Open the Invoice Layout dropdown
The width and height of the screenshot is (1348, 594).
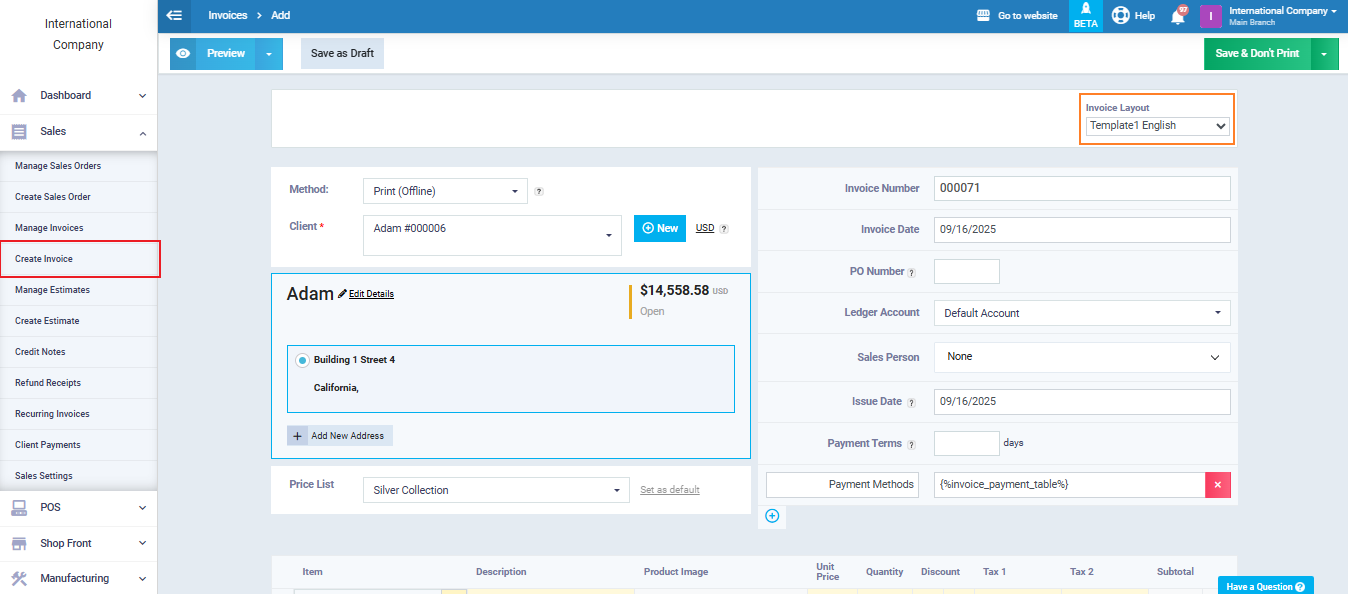click(1157, 126)
